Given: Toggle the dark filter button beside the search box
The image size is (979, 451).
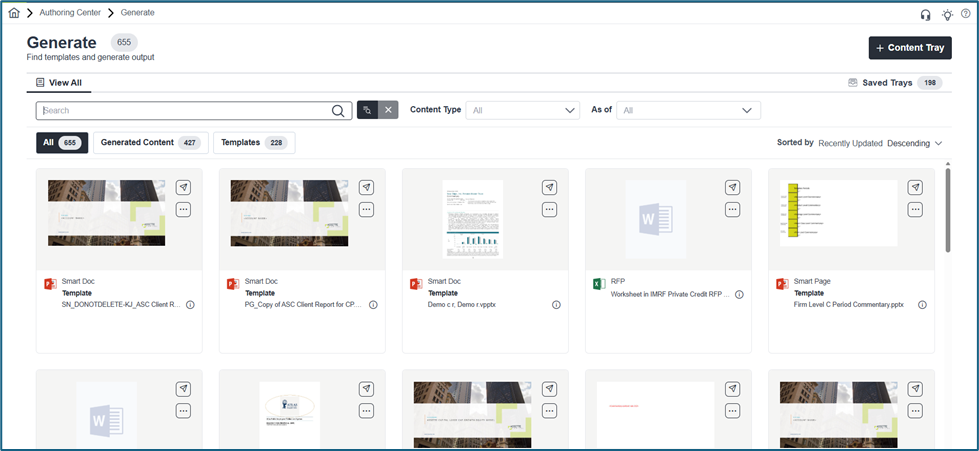Looking at the screenshot, I should [x=367, y=110].
